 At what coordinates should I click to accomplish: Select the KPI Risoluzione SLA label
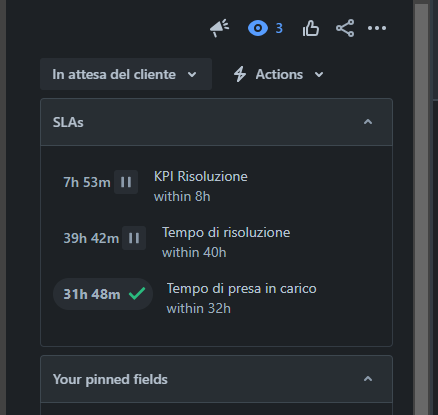[201, 176]
